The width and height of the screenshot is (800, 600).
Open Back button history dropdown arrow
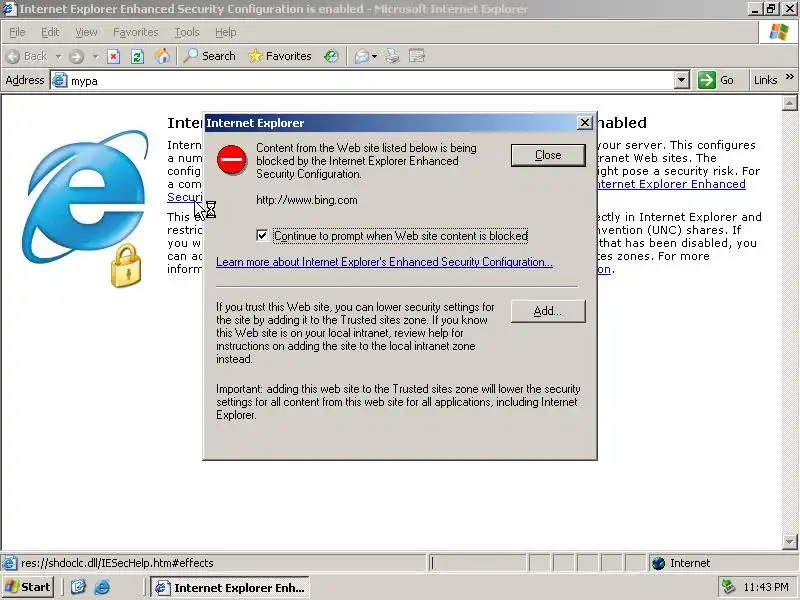[x=58, y=56]
